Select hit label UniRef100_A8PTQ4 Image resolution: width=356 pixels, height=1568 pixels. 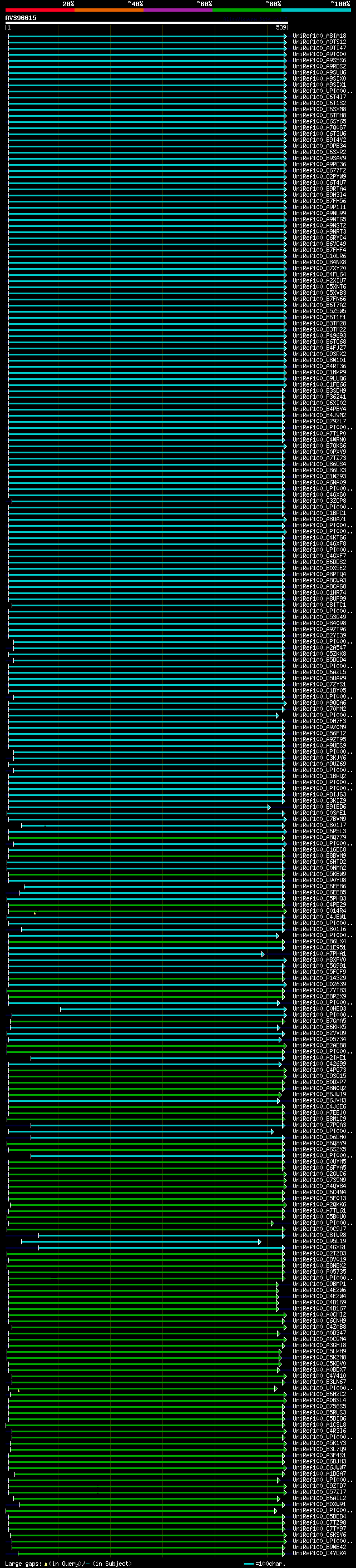[319, 574]
